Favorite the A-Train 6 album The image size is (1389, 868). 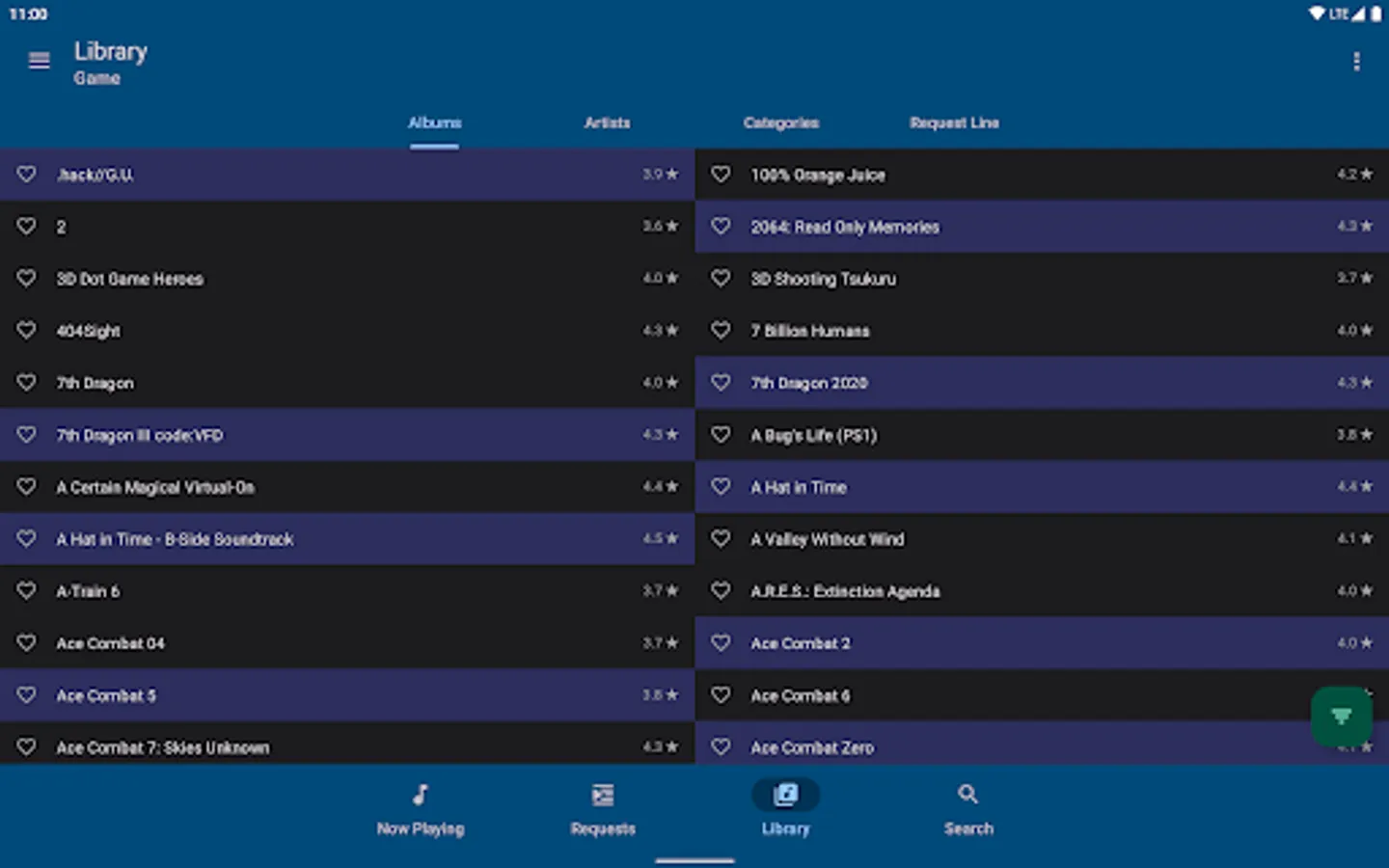coord(27,591)
